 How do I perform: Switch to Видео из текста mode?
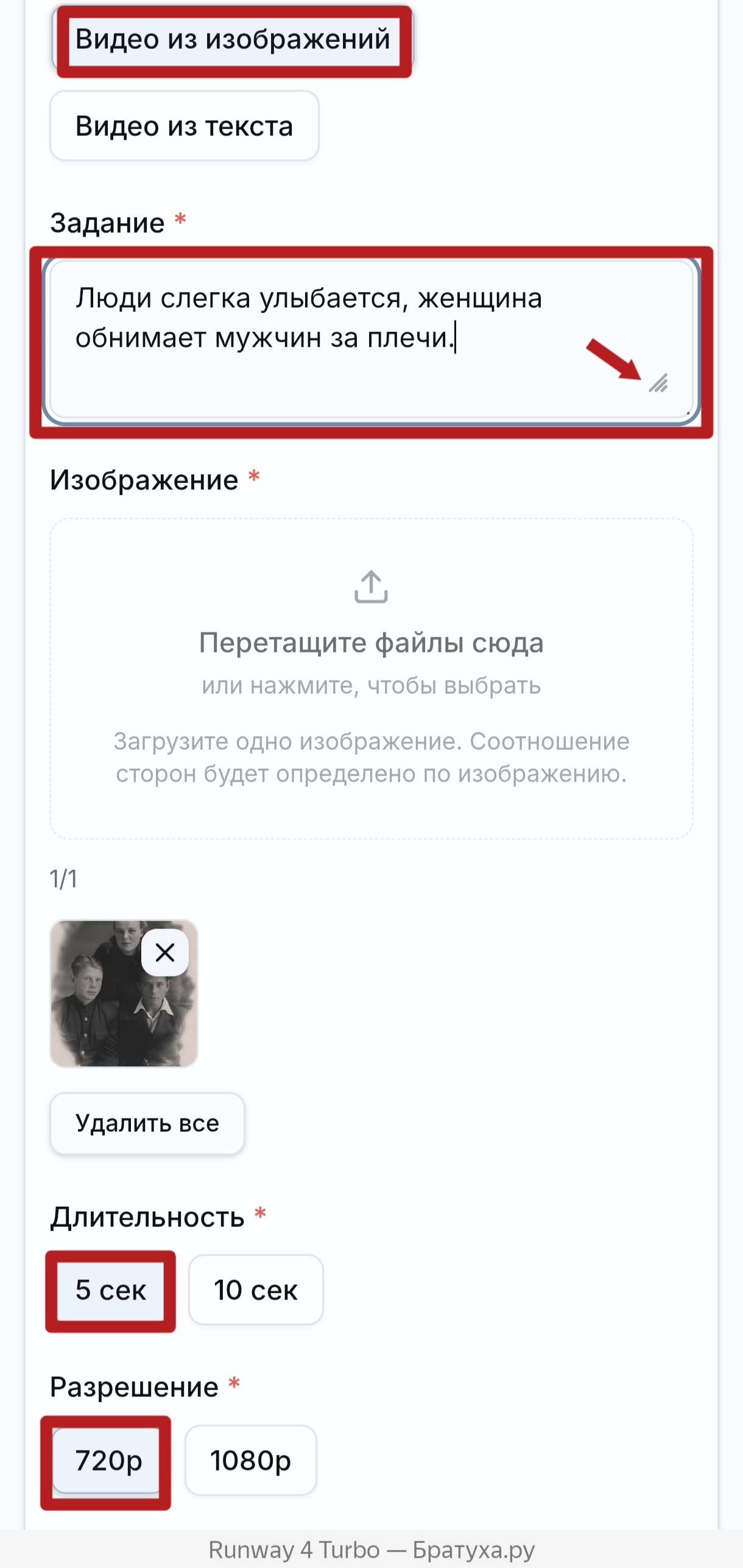(x=185, y=126)
